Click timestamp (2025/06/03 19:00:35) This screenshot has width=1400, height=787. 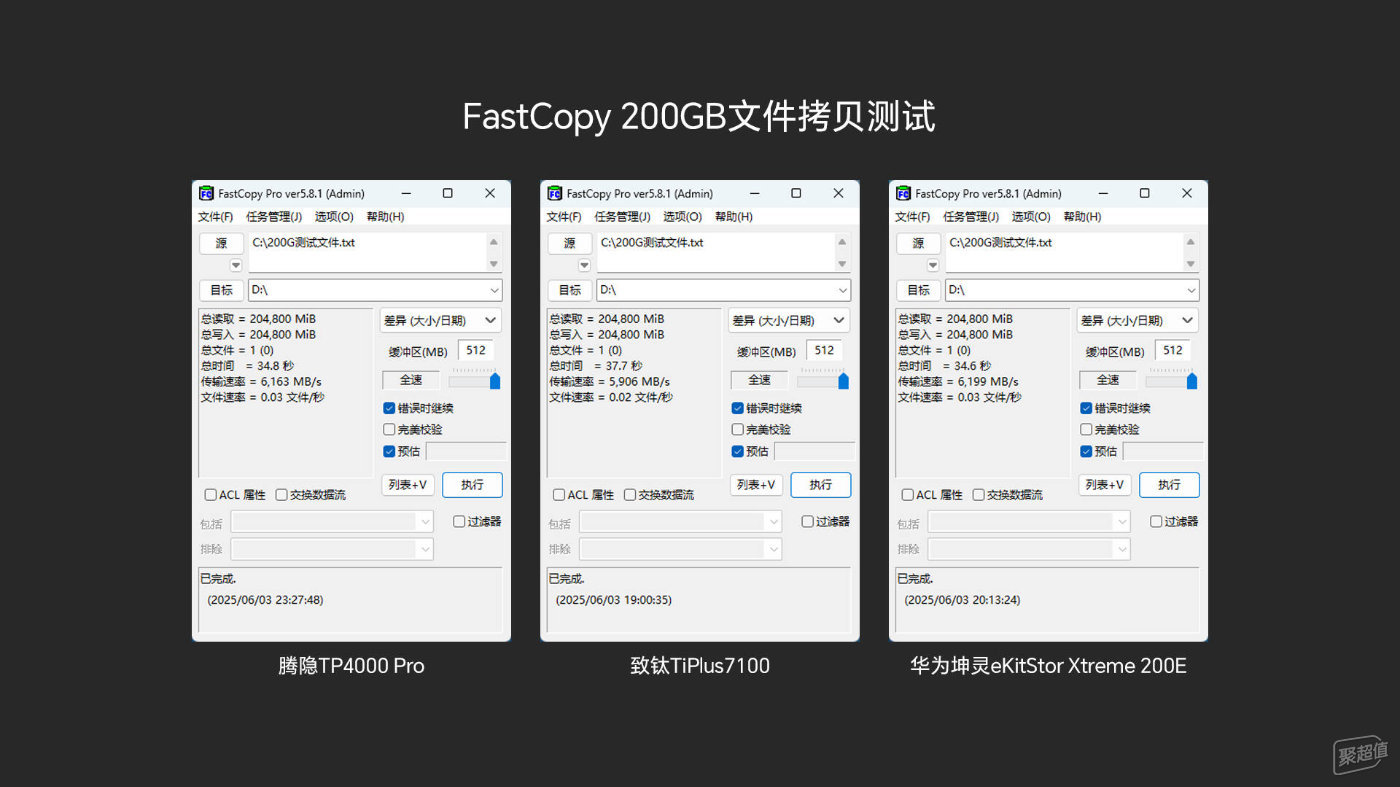tap(614, 600)
